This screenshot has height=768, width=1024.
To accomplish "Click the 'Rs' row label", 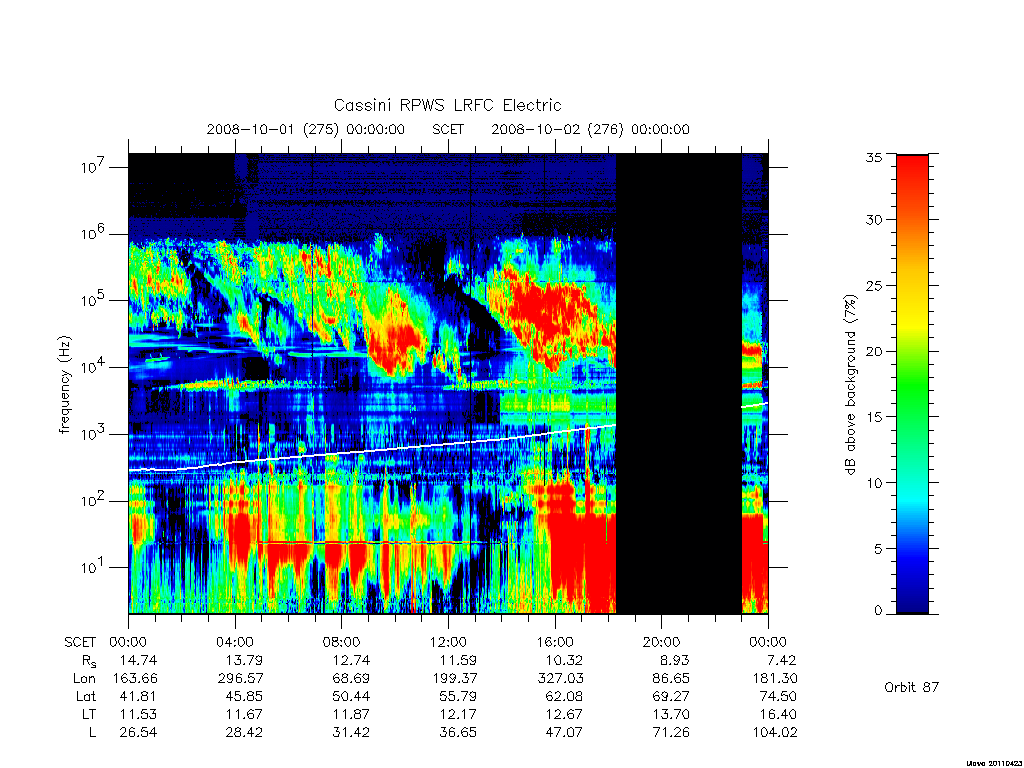I will point(89,661).
